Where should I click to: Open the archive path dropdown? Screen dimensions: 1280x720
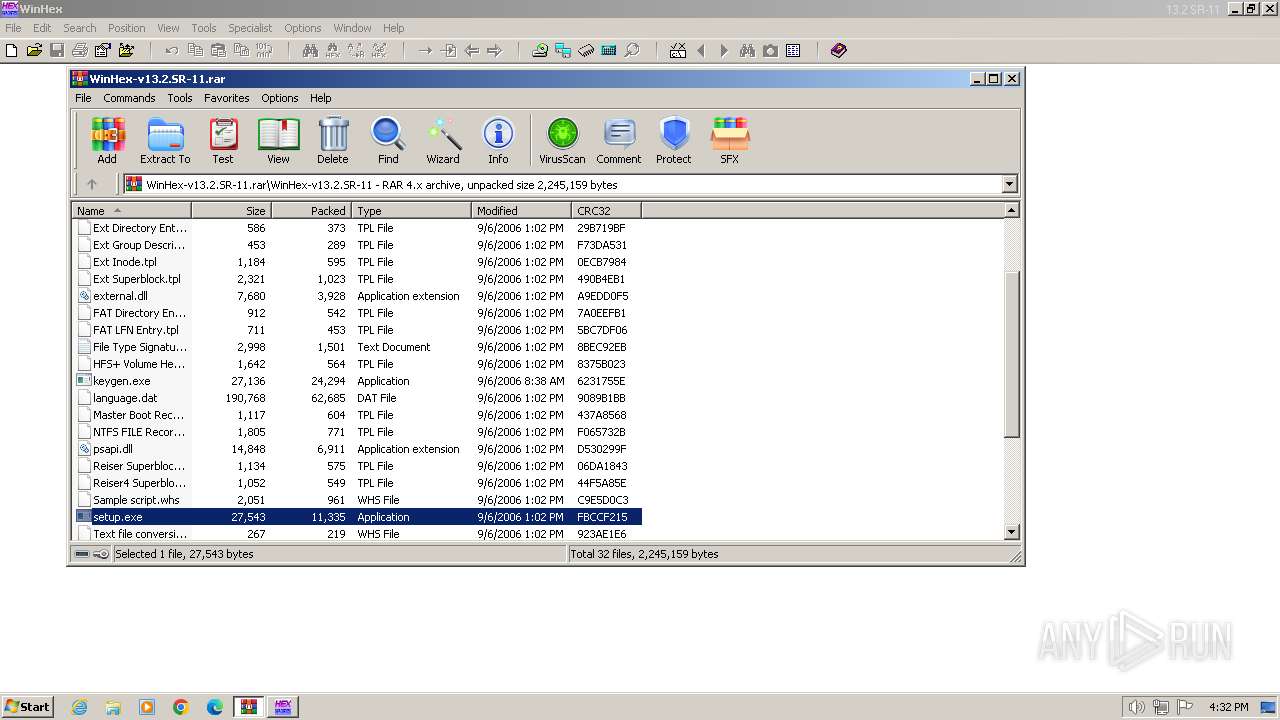(1009, 184)
